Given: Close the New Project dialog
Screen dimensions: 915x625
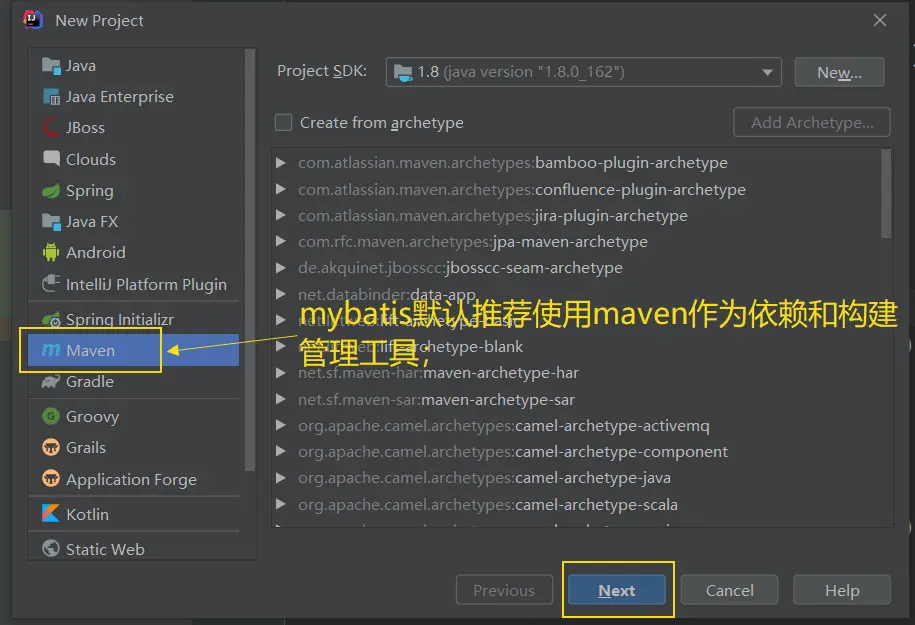Looking at the screenshot, I should [880, 20].
